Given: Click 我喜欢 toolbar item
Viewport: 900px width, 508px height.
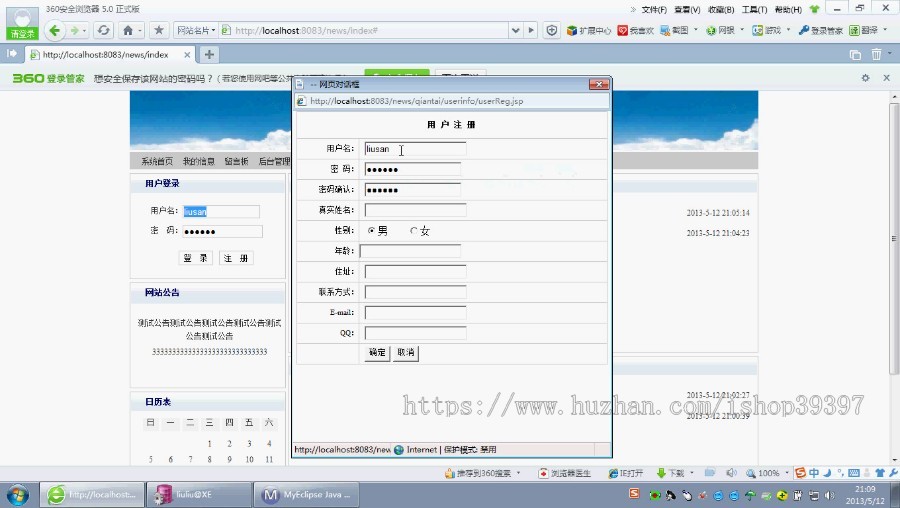Looking at the screenshot, I should click(x=635, y=30).
